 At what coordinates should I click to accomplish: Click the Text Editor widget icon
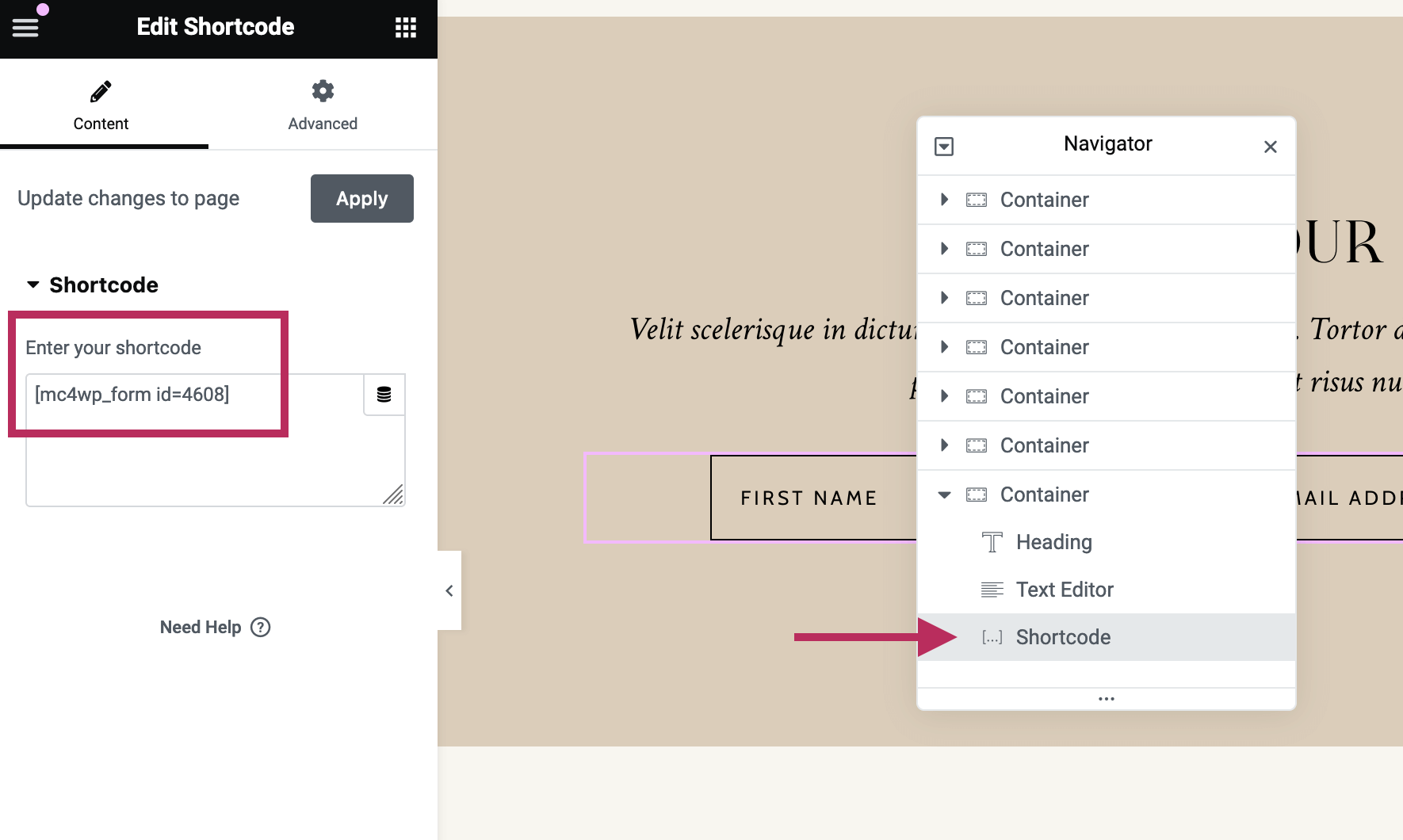(x=992, y=590)
